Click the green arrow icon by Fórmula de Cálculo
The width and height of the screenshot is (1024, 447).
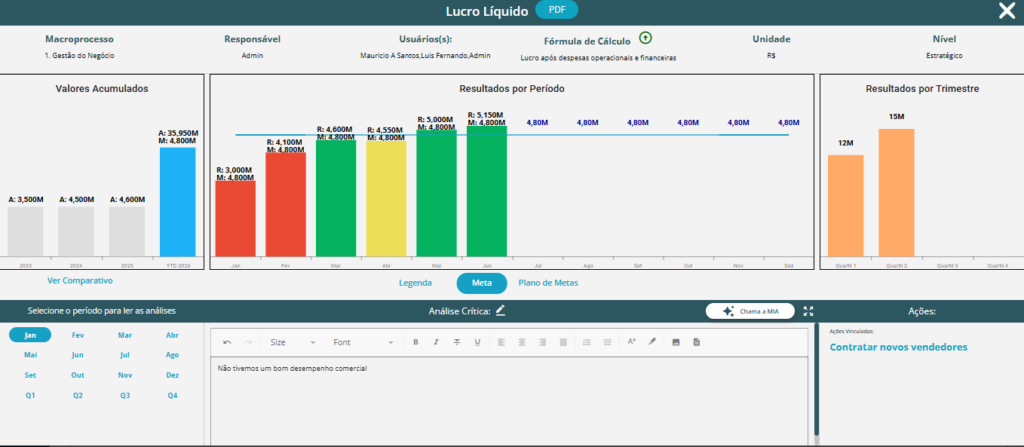(x=645, y=38)
